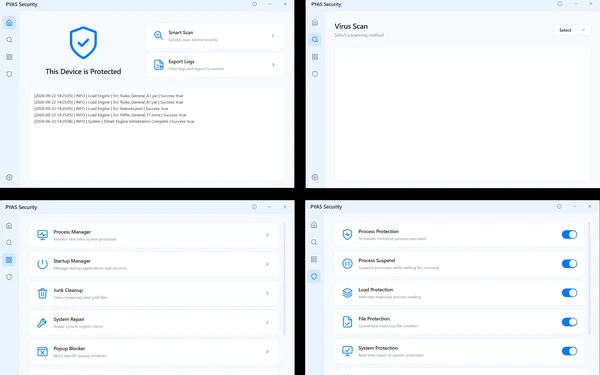Go to home icon in tools window sidebar
Screen dimensions: 600x375
click(9, 225)
